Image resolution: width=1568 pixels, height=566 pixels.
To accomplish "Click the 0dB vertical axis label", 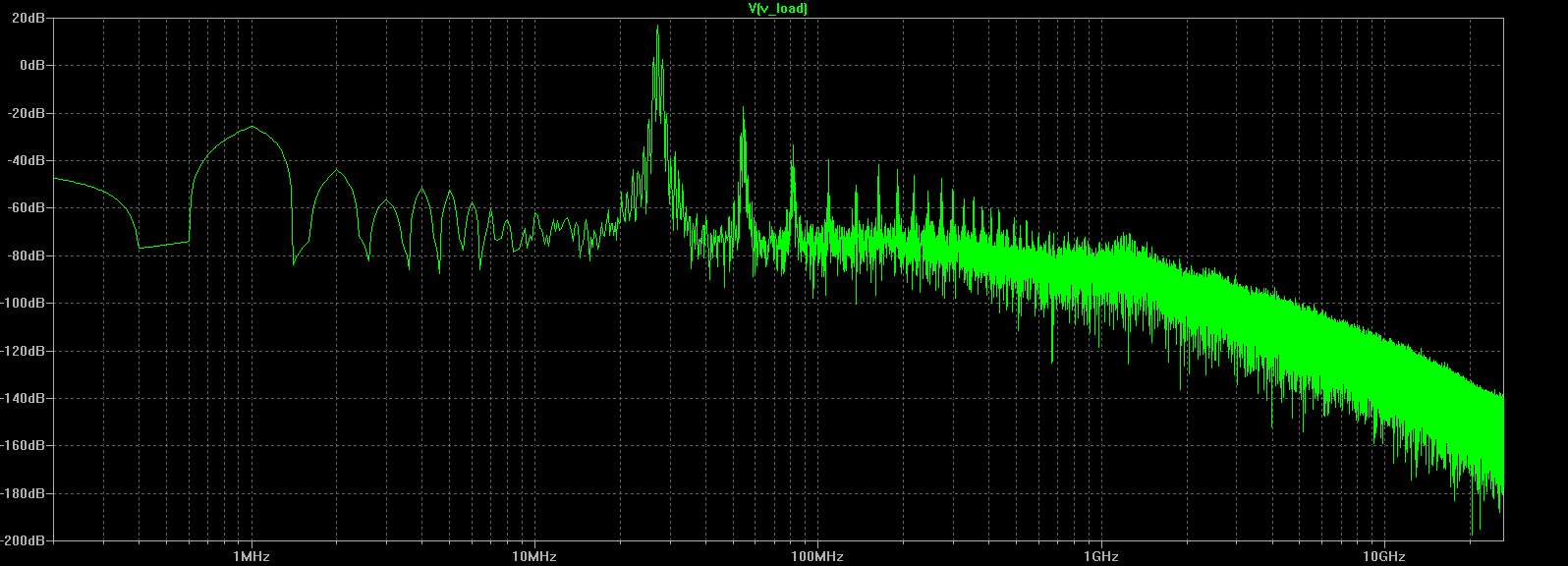I will click(32, 65).
